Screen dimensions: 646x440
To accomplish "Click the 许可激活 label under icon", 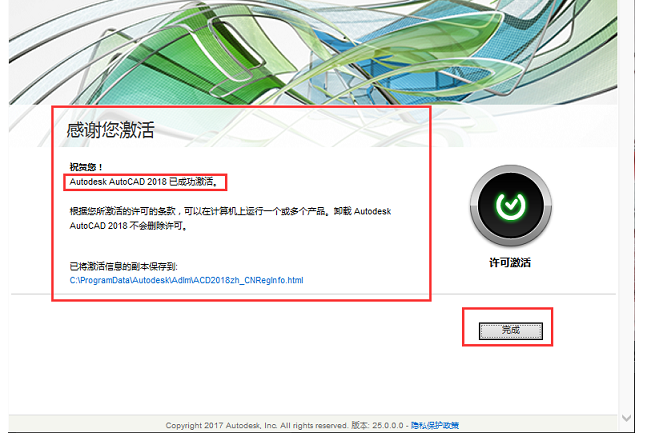I will 510,262.
